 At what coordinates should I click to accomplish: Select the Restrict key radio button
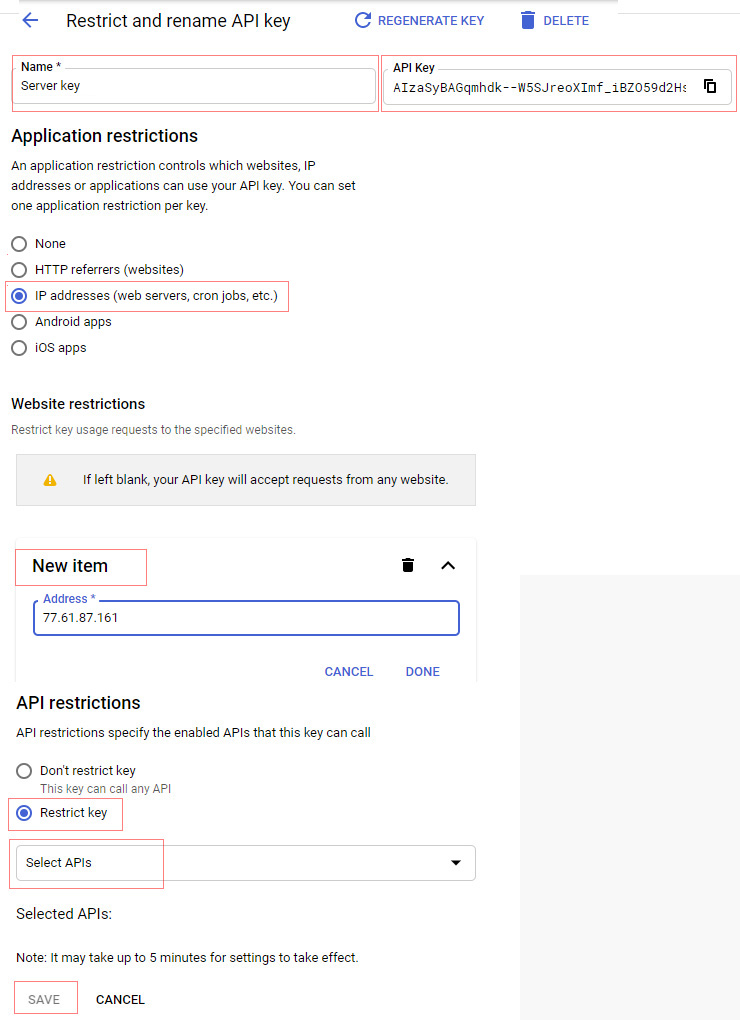click(24, 813)
